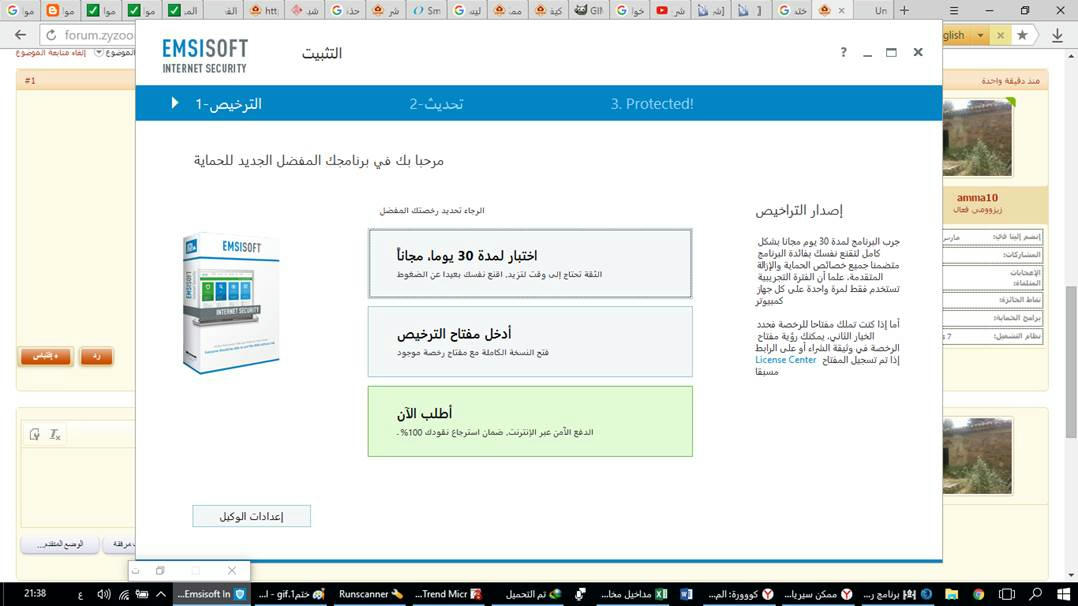Viewport: 1078px width, 606px height.
Task: Open File Explorer from the taskbar
Action: pyautogui.click(x=952, y=594)
